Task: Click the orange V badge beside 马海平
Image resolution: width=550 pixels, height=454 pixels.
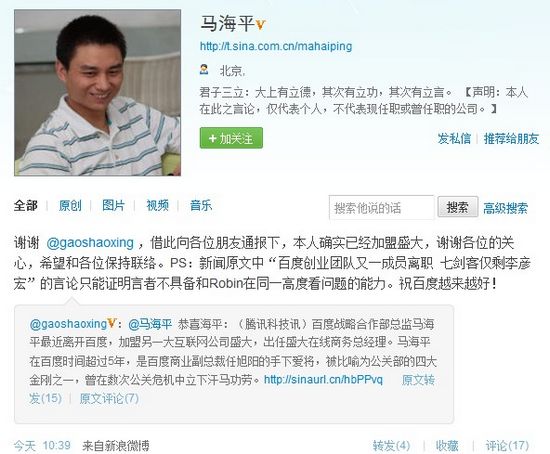Action: (261, 25)
